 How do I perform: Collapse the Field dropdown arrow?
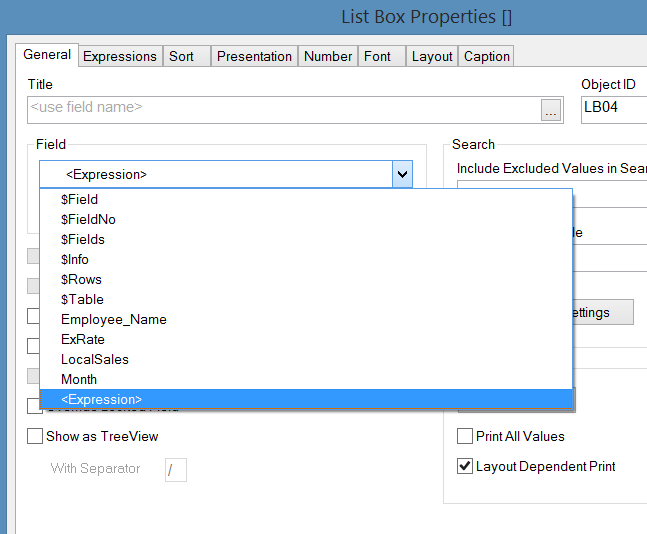pyautogui.click(x=402, y=175)
